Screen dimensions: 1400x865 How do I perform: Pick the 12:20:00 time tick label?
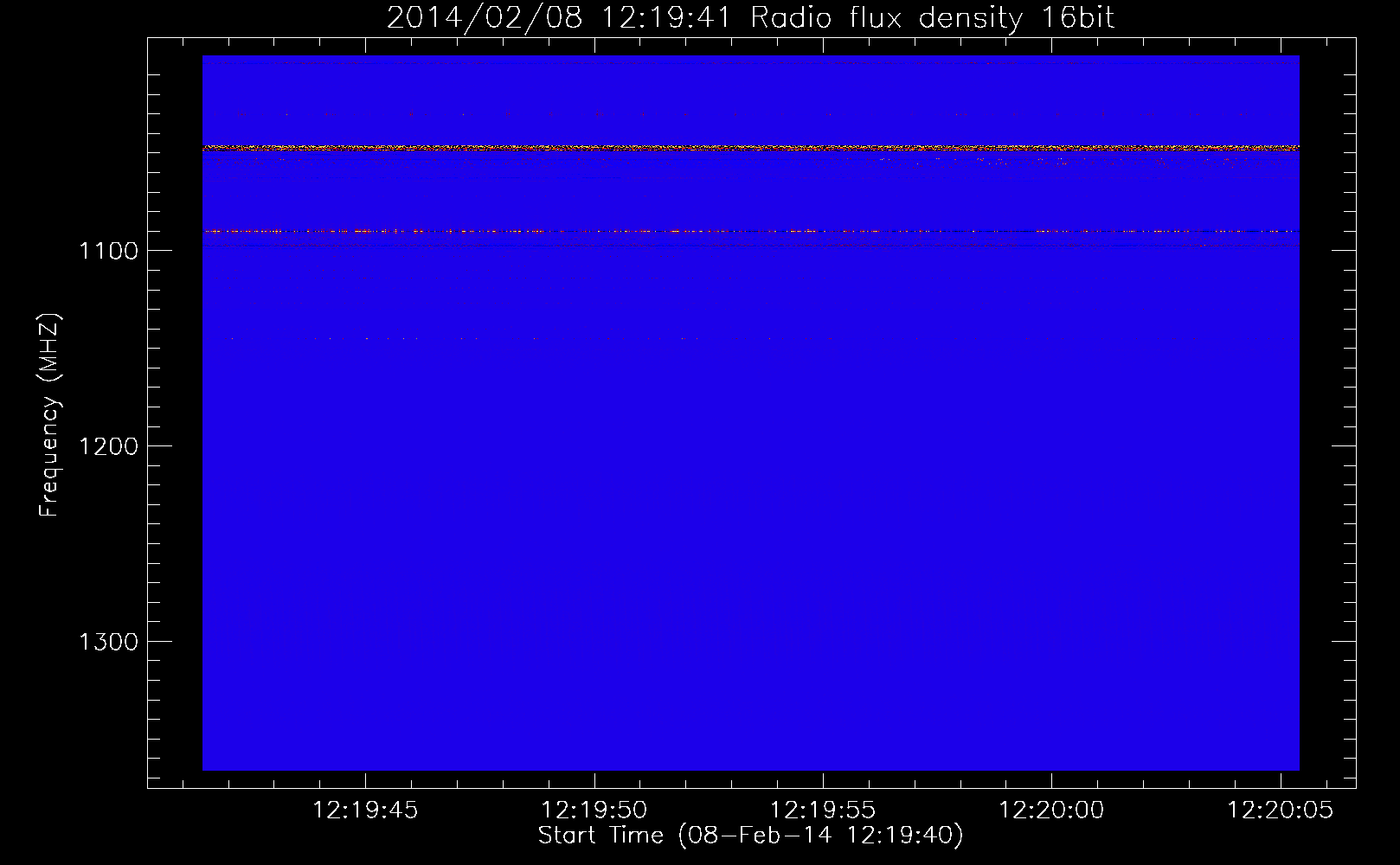coord(1051,811)
